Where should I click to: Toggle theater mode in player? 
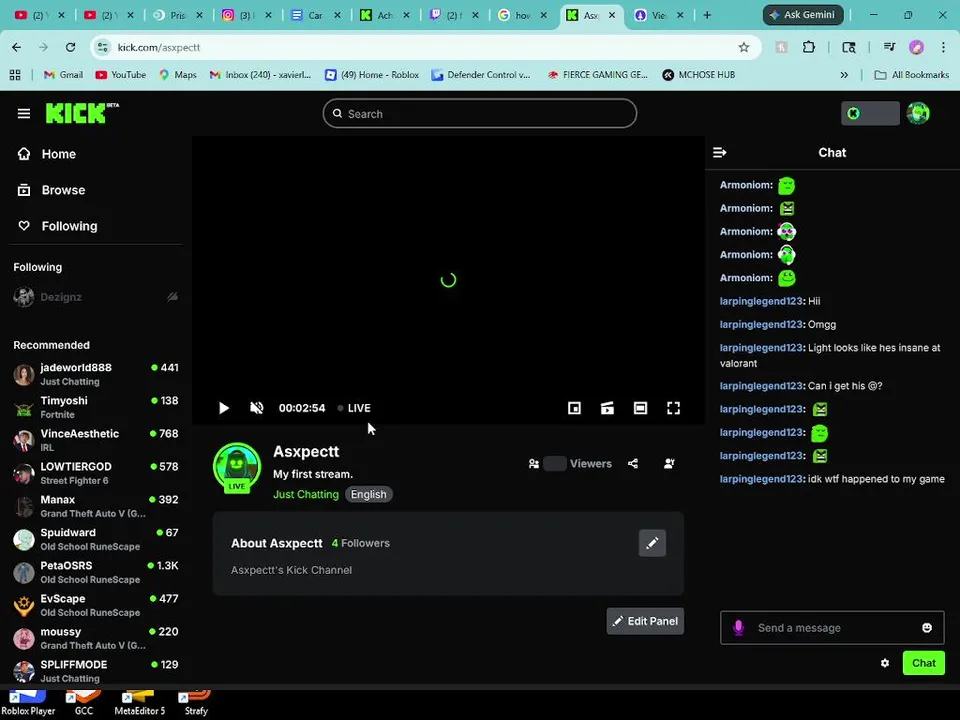click(x=640, y=408)
